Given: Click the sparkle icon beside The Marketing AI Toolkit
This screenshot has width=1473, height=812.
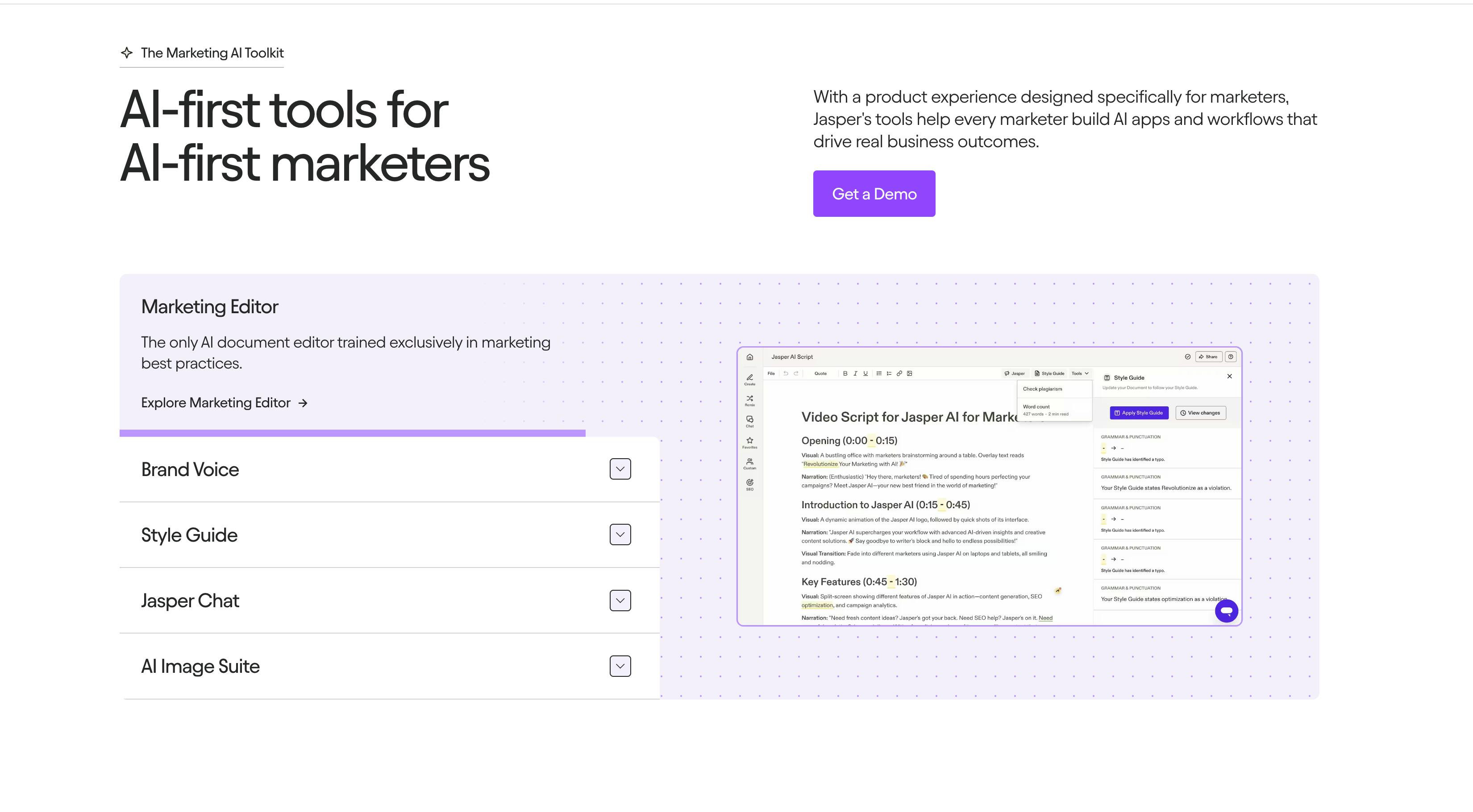Looking at the screenshot, I should [127, 53].
